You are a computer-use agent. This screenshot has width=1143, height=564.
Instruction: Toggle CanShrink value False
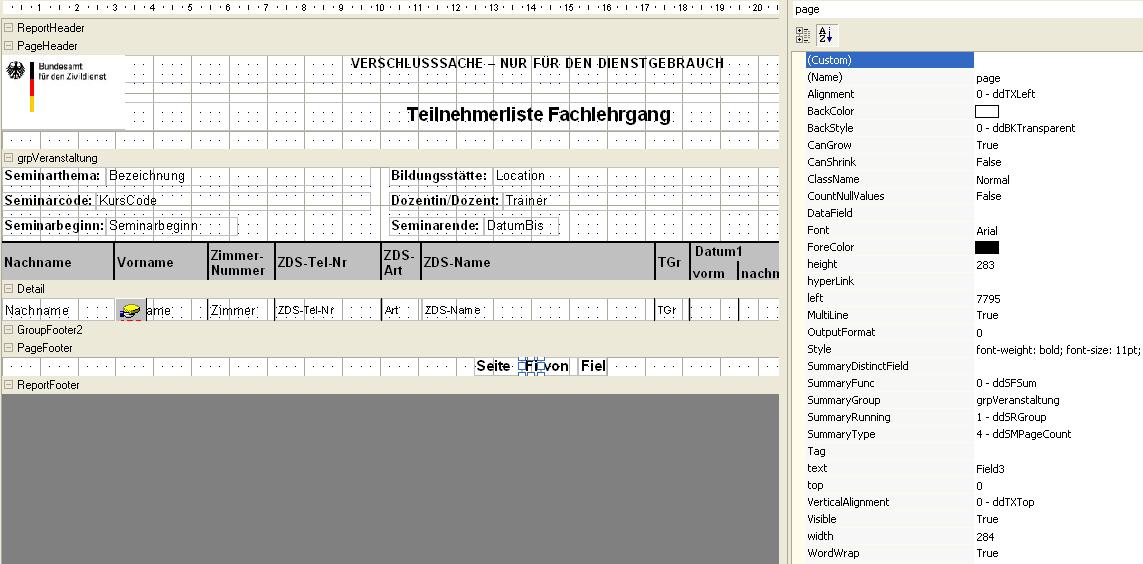click(x=988, y=162)
